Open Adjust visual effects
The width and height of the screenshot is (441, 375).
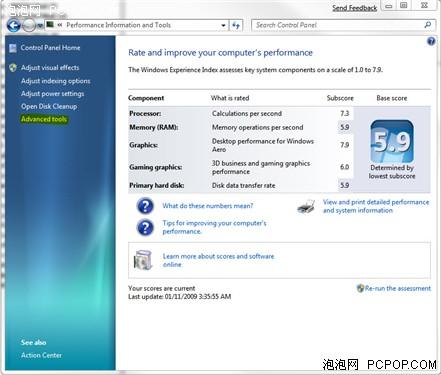pos(50,68)
